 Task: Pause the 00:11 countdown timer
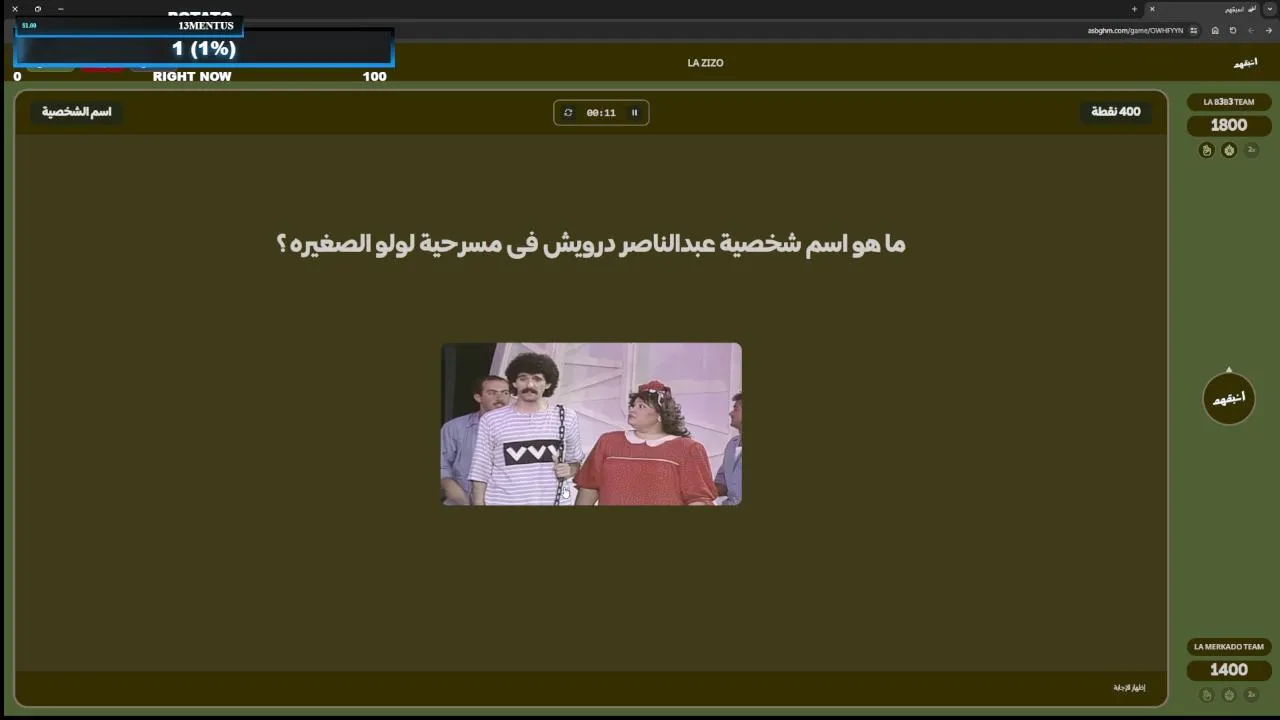coord(634,113)
